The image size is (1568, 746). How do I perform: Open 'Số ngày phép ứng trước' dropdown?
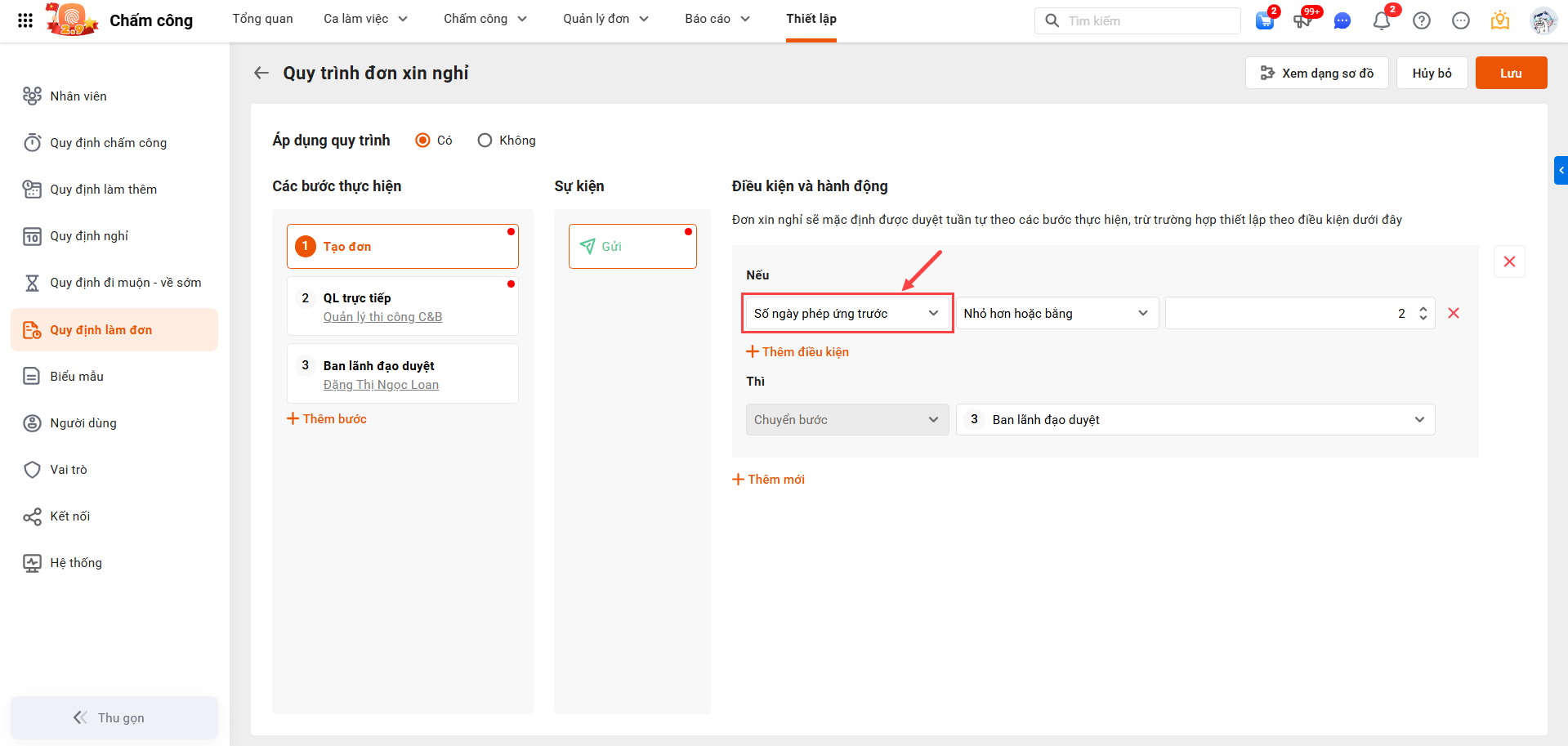pyautogui.click(x=847, y=314)
